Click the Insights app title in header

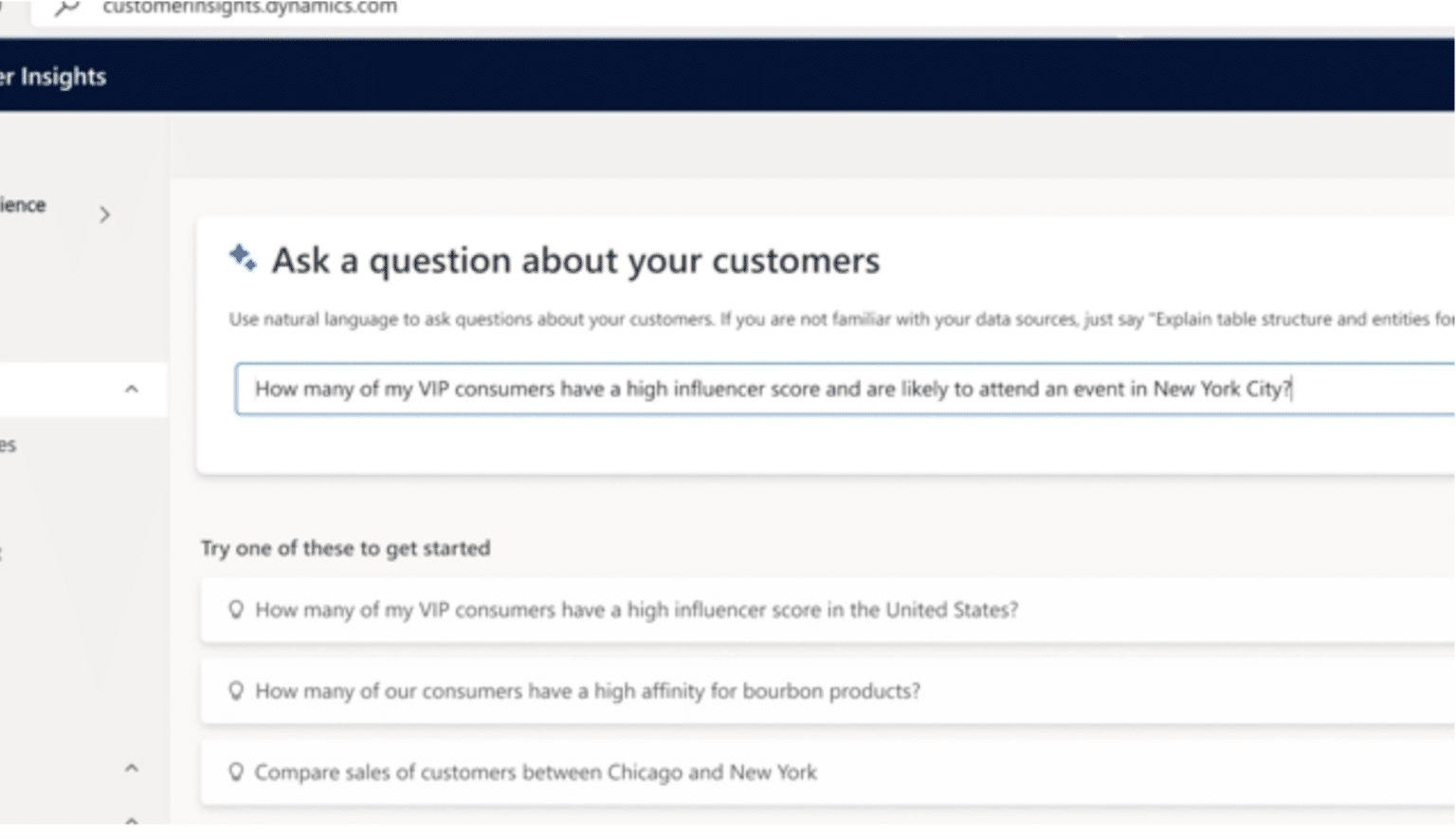tap(55, 77)
